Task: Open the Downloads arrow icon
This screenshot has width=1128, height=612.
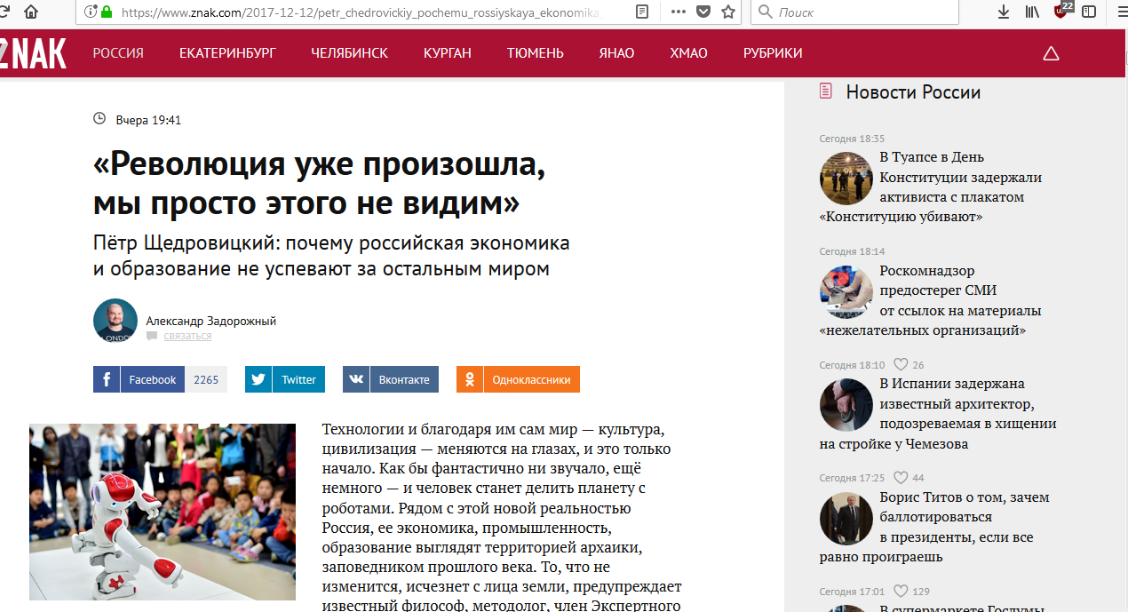Action: (1004, 12)
